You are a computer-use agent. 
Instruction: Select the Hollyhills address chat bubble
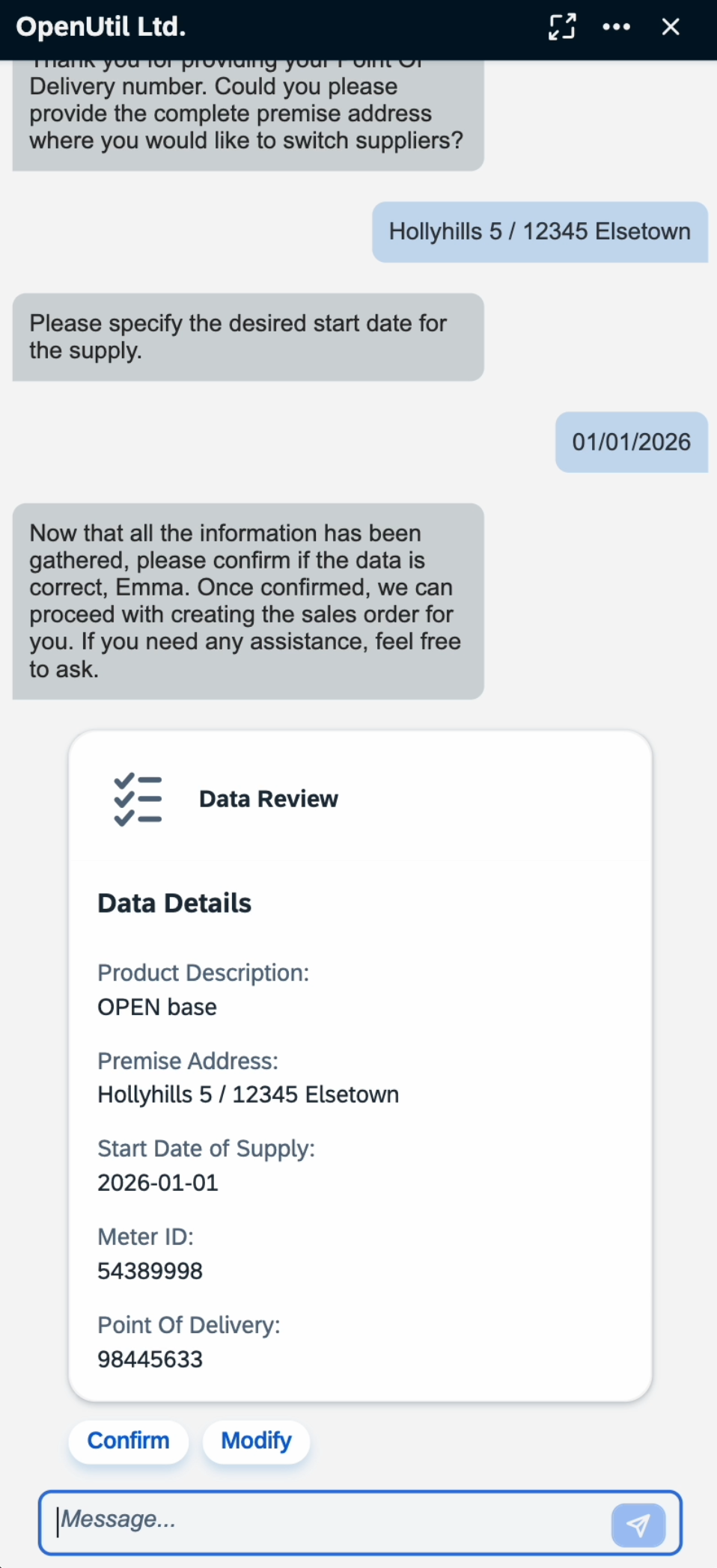point(539,232)
